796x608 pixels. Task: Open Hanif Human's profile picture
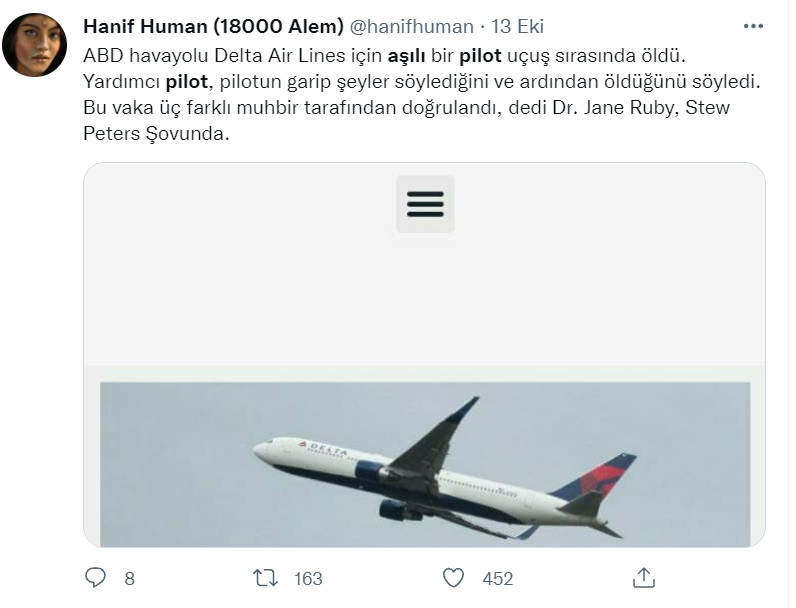pos(35,45)
